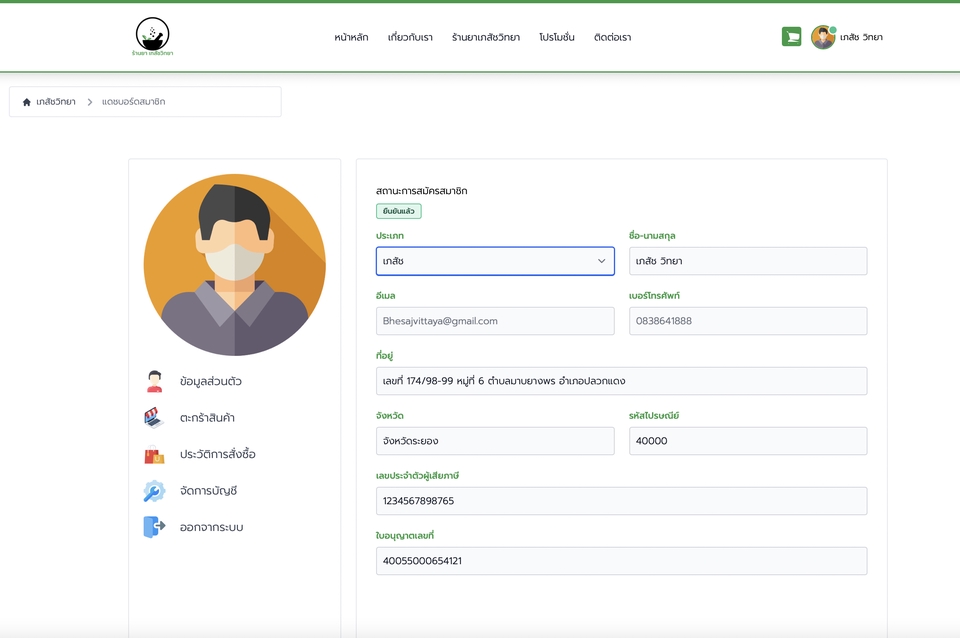Select the user avatar photo in the header
This screenshot has width=960, height=638.
pyautogui.click(x=822, y=37)
